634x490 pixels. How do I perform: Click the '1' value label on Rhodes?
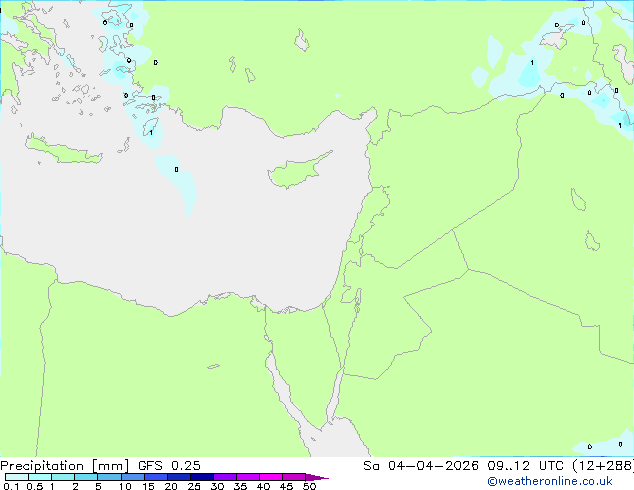click(x=151, y=133)
